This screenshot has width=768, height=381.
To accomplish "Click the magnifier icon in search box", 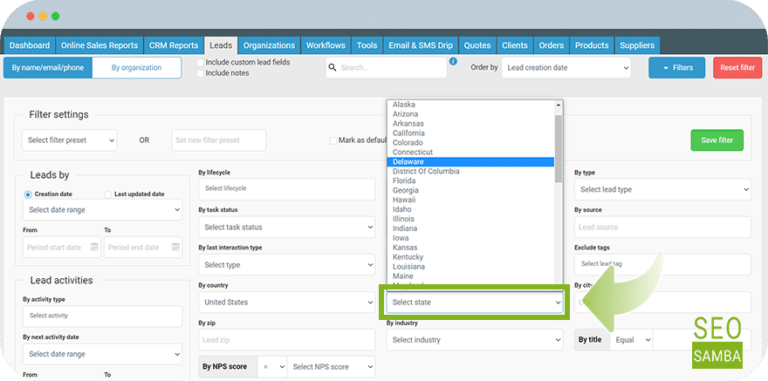I will pyautogui.click(x=333, y=68).
